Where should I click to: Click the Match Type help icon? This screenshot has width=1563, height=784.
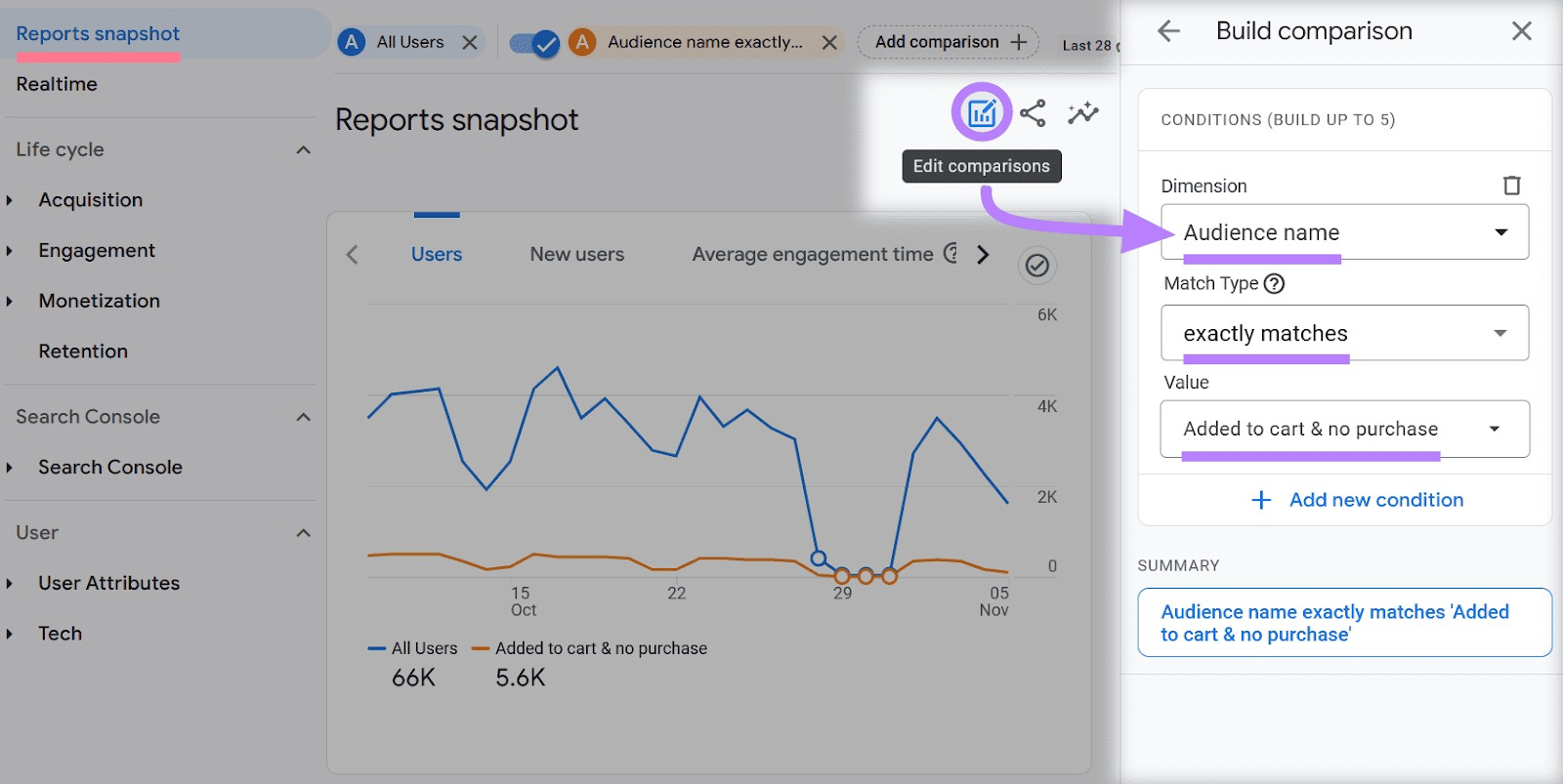1274,284
